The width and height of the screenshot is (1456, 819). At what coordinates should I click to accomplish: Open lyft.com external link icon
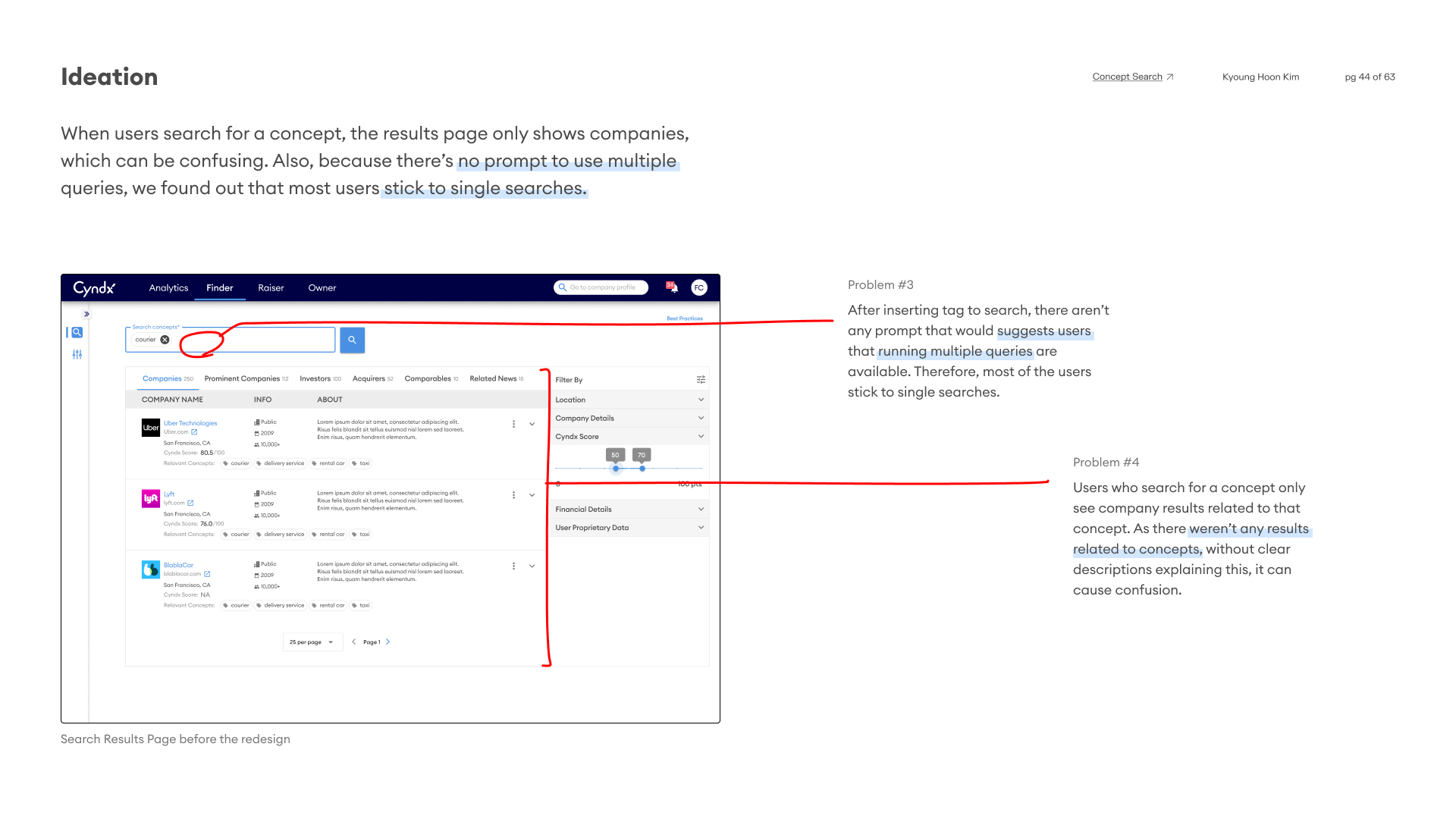190,503
